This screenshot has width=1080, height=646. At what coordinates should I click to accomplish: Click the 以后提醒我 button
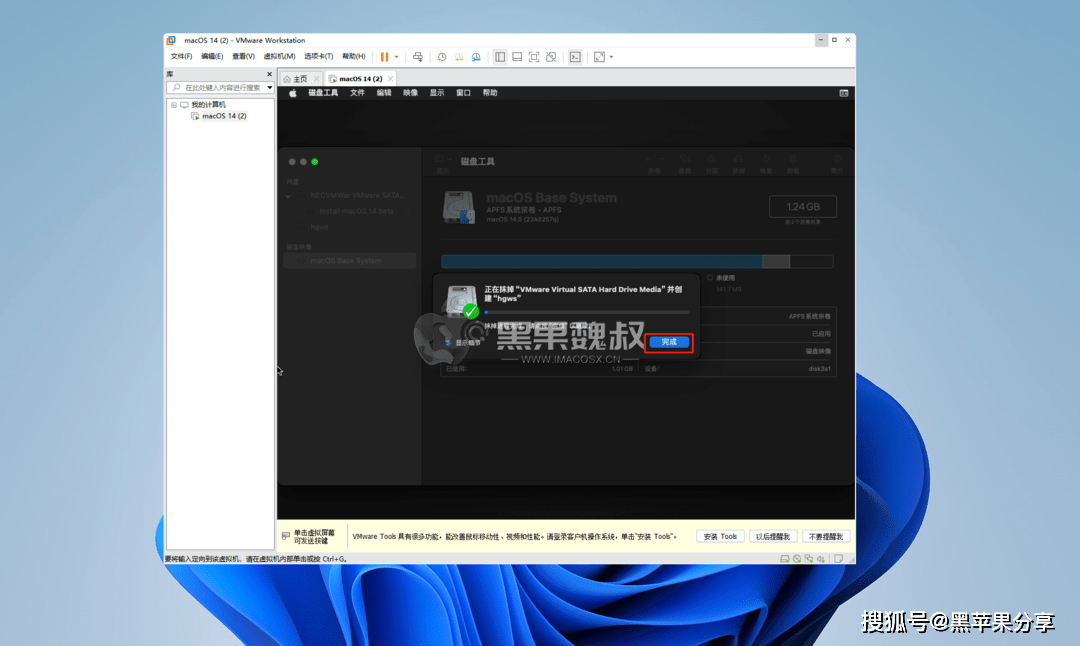pos(773,536)
